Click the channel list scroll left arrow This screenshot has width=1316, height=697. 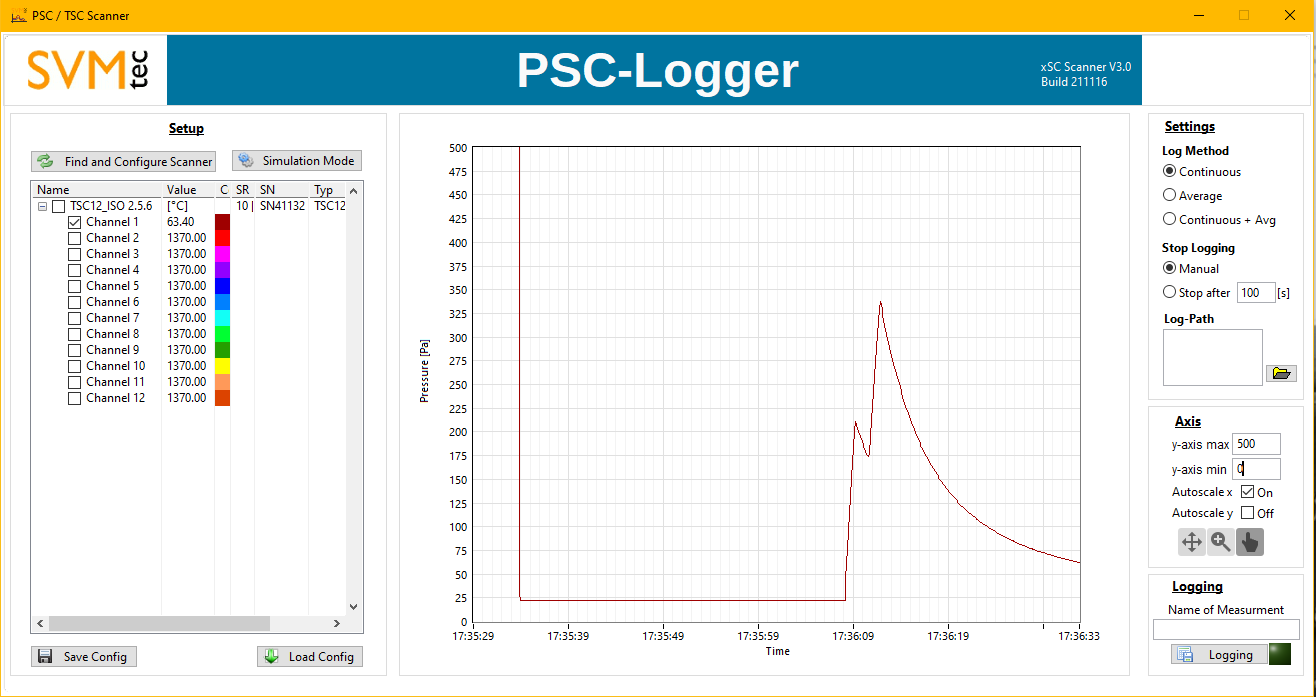[40, 623]
